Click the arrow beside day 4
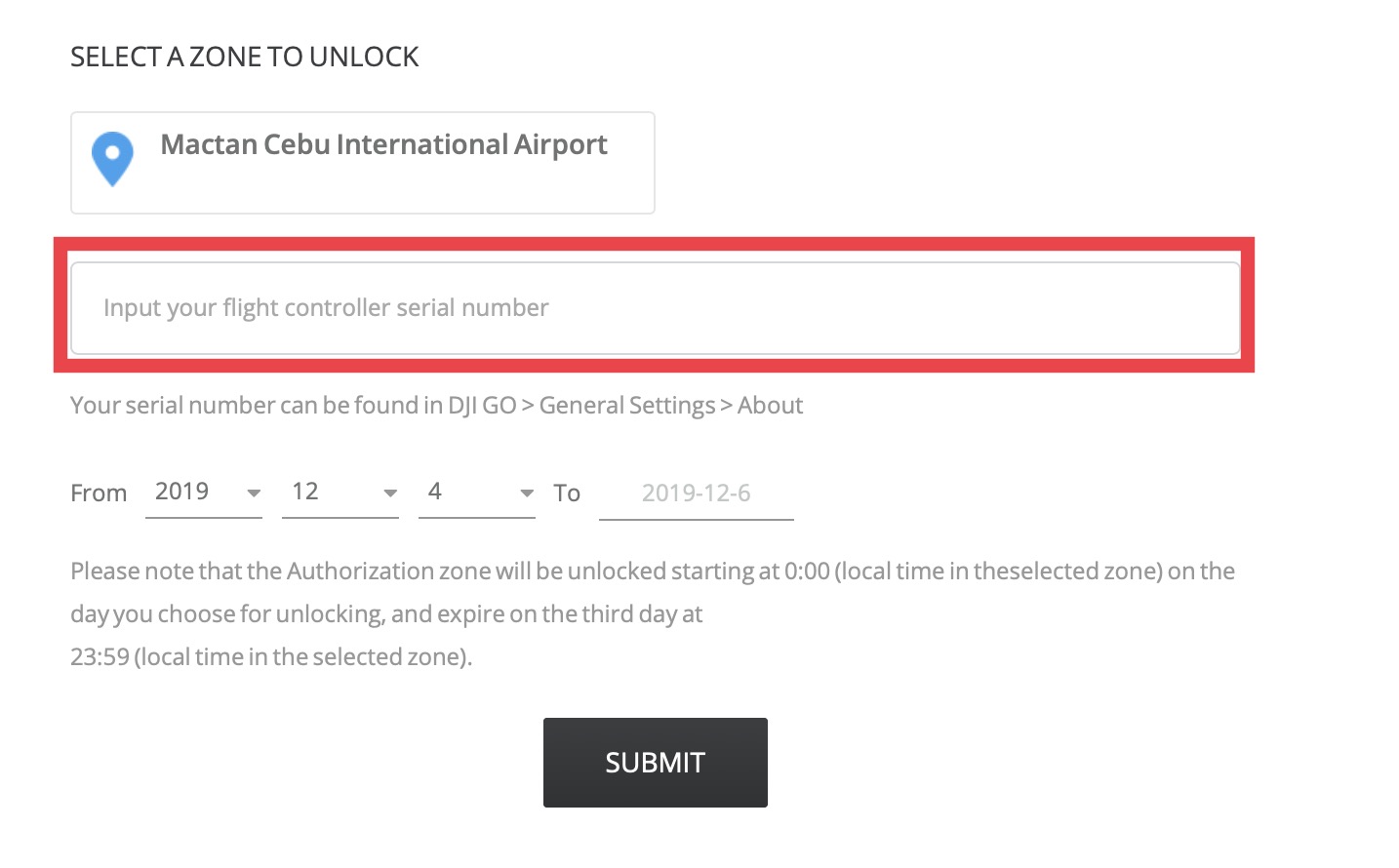 (527, 493)
